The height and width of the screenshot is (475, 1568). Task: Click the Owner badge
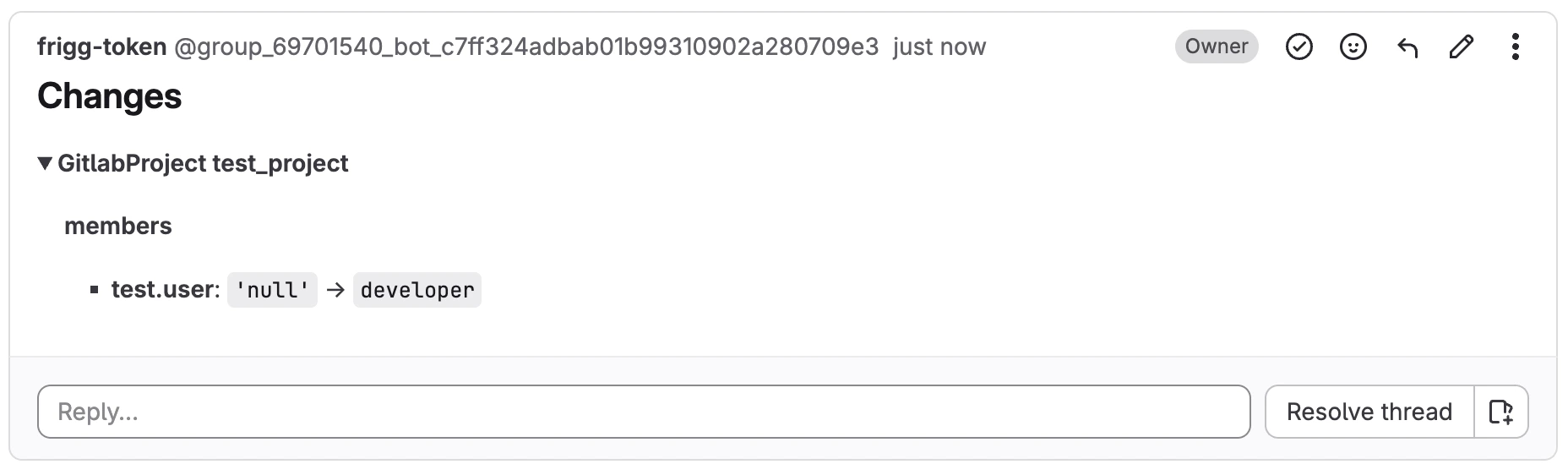(1216, 47)
